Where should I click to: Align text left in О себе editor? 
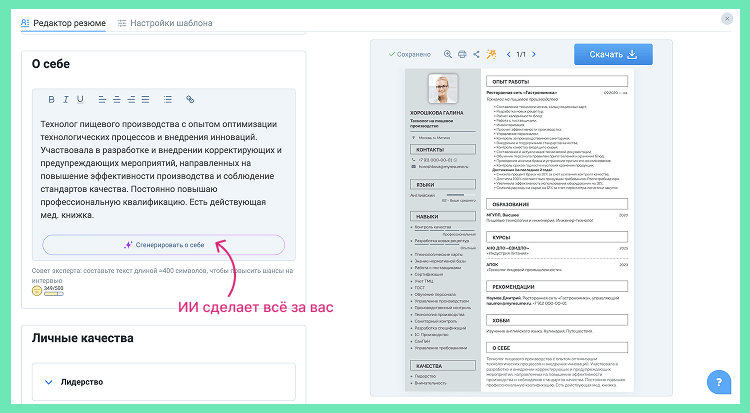pos(102,100)
